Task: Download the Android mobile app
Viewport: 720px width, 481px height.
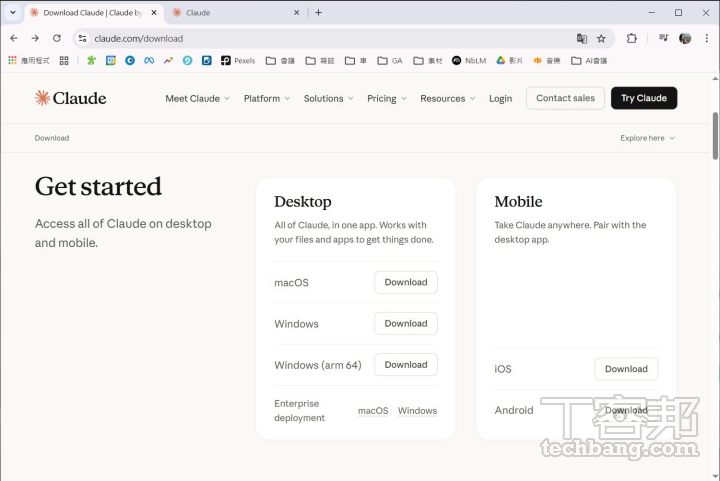Action: pyautogui.click(x=626, y=410)
